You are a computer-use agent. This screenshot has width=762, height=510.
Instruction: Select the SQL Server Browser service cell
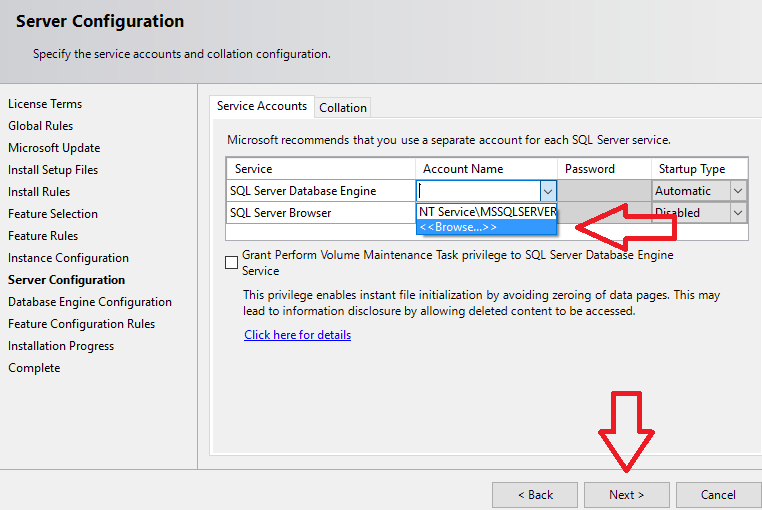point(321,213)
